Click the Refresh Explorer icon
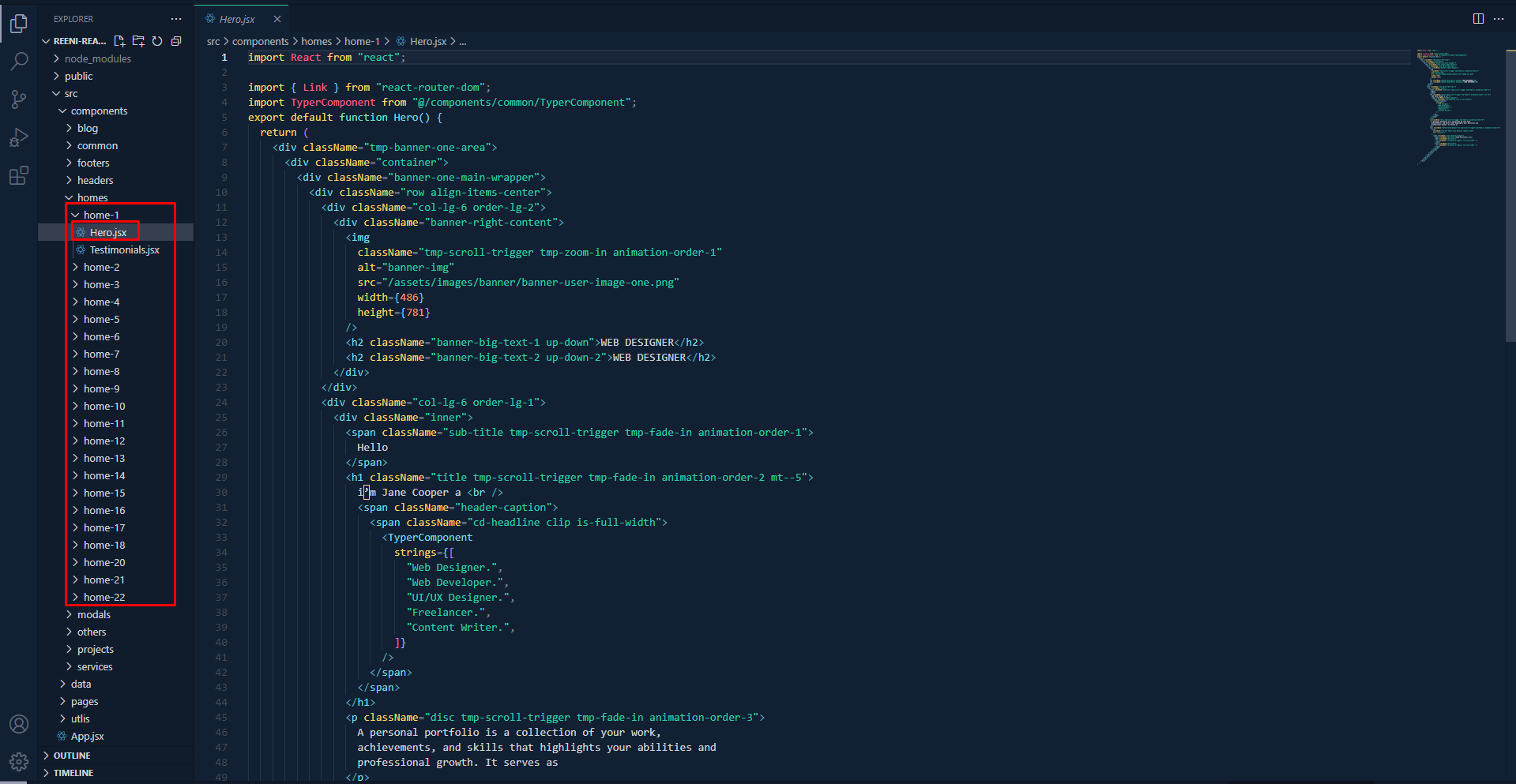This screenshot has width=1516, height=784. pyautogui.click(x=157, y=41)
